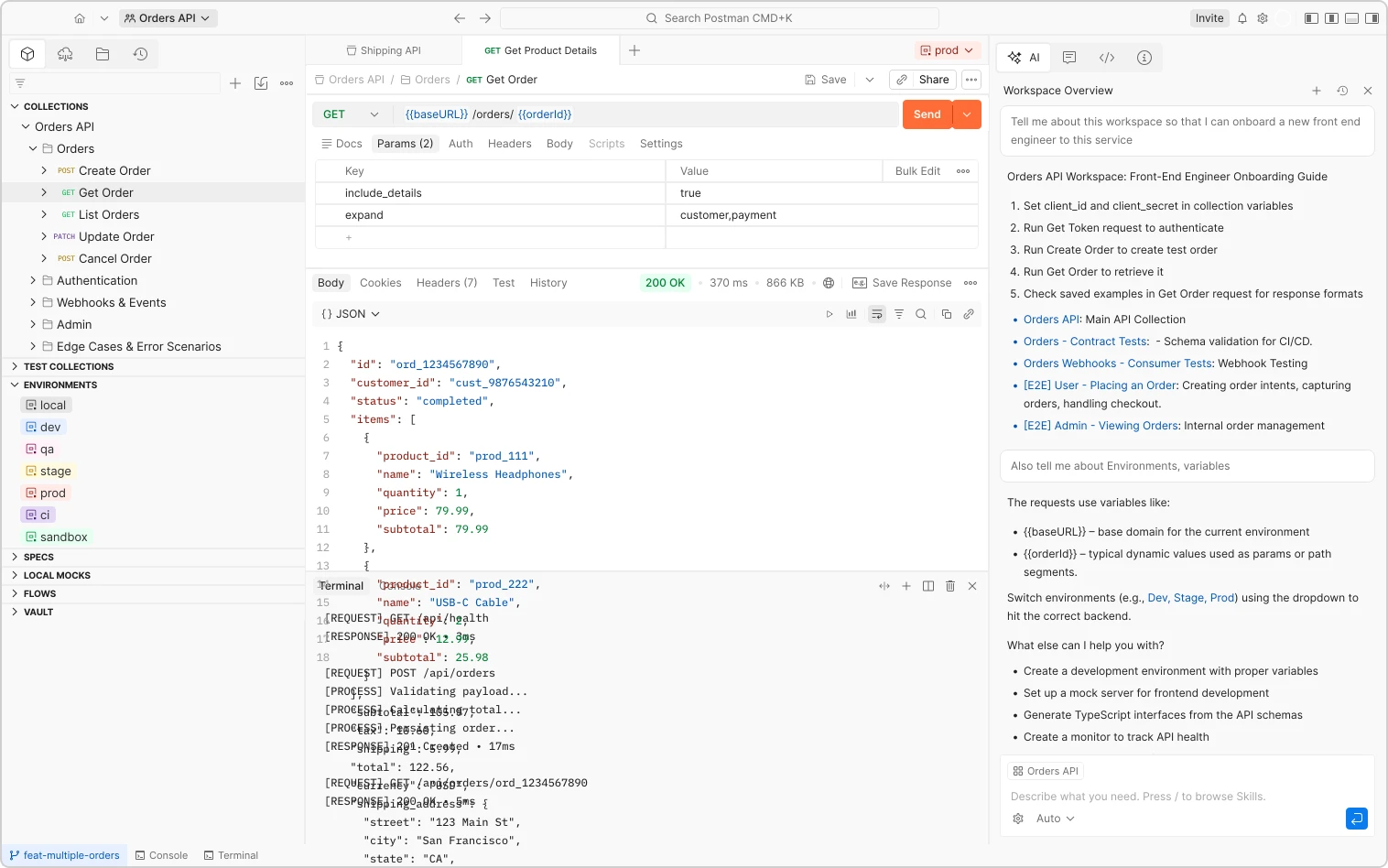This screenshot has height=868, width=1388.
Task: Expand the Authentication folder
Action: pos(33,281)
